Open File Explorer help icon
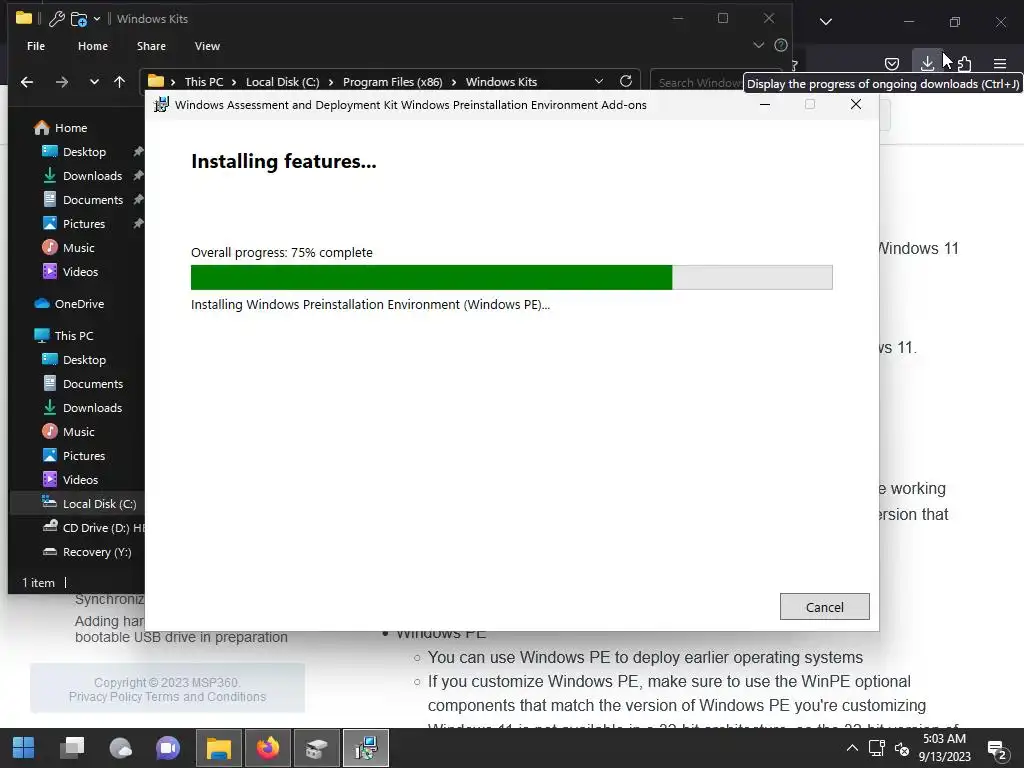This screenshot has height=768, width=1024. tap(780, 45)
